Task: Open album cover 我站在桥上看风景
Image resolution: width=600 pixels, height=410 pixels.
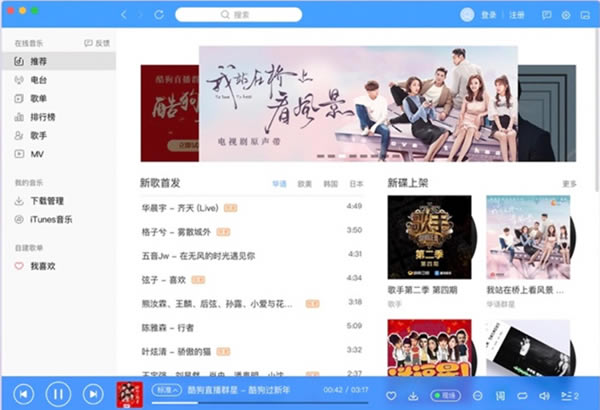Action: tap(528, 237)
